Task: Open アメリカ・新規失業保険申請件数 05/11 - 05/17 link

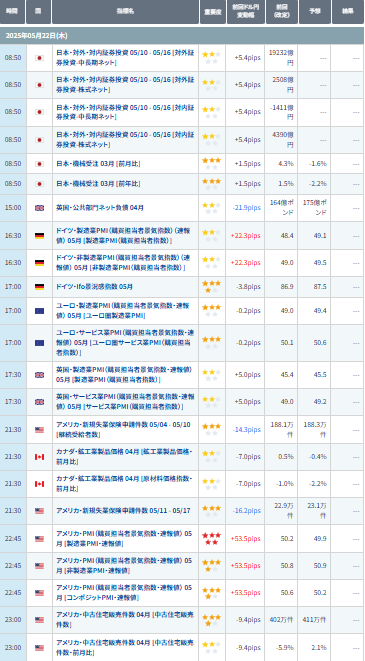Action: pos(123,511)
